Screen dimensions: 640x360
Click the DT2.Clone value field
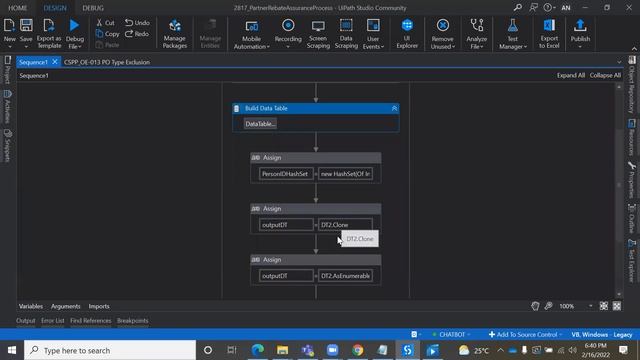point(345,225)
